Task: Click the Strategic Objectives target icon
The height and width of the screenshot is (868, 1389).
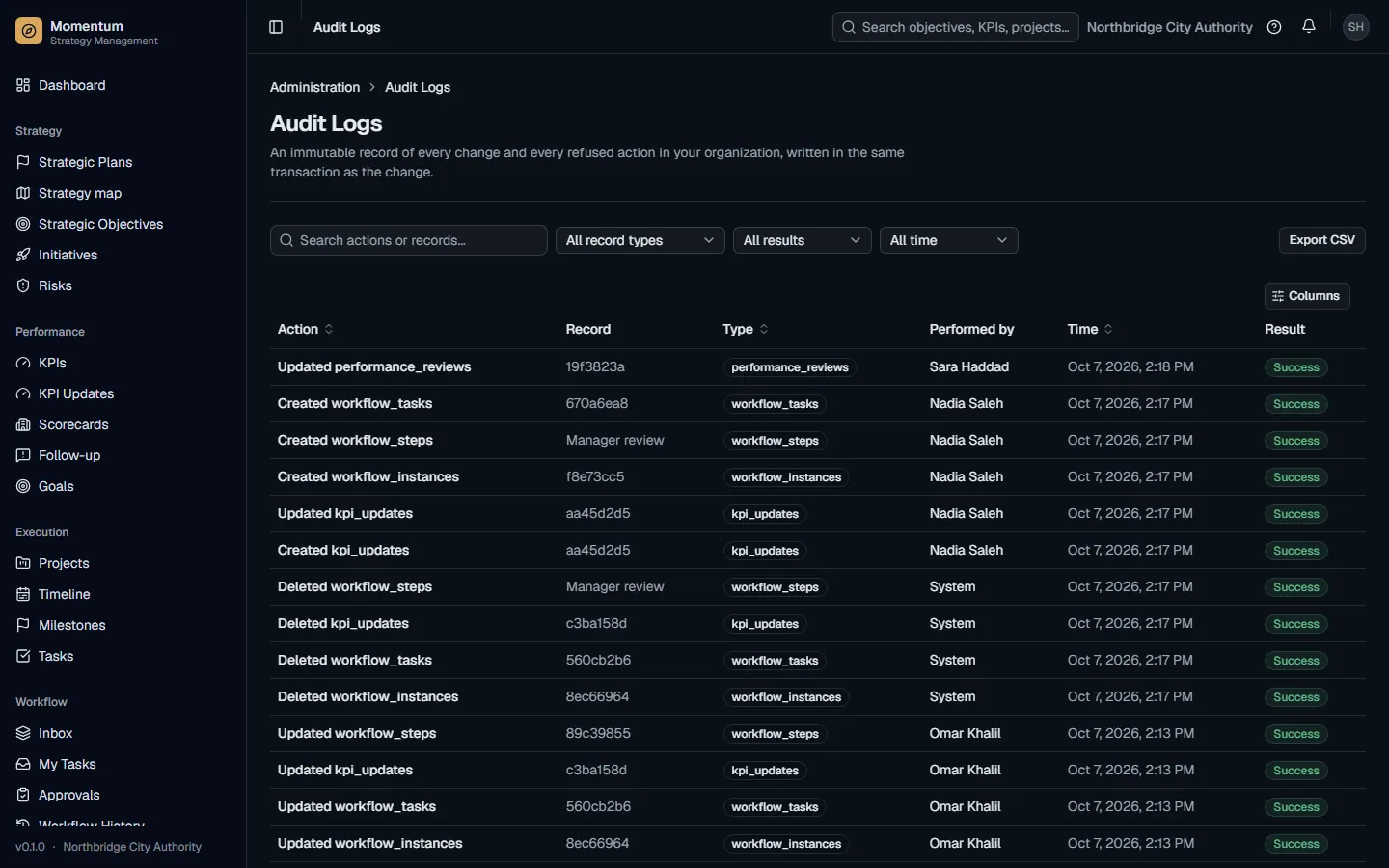Action: [23, 224]
